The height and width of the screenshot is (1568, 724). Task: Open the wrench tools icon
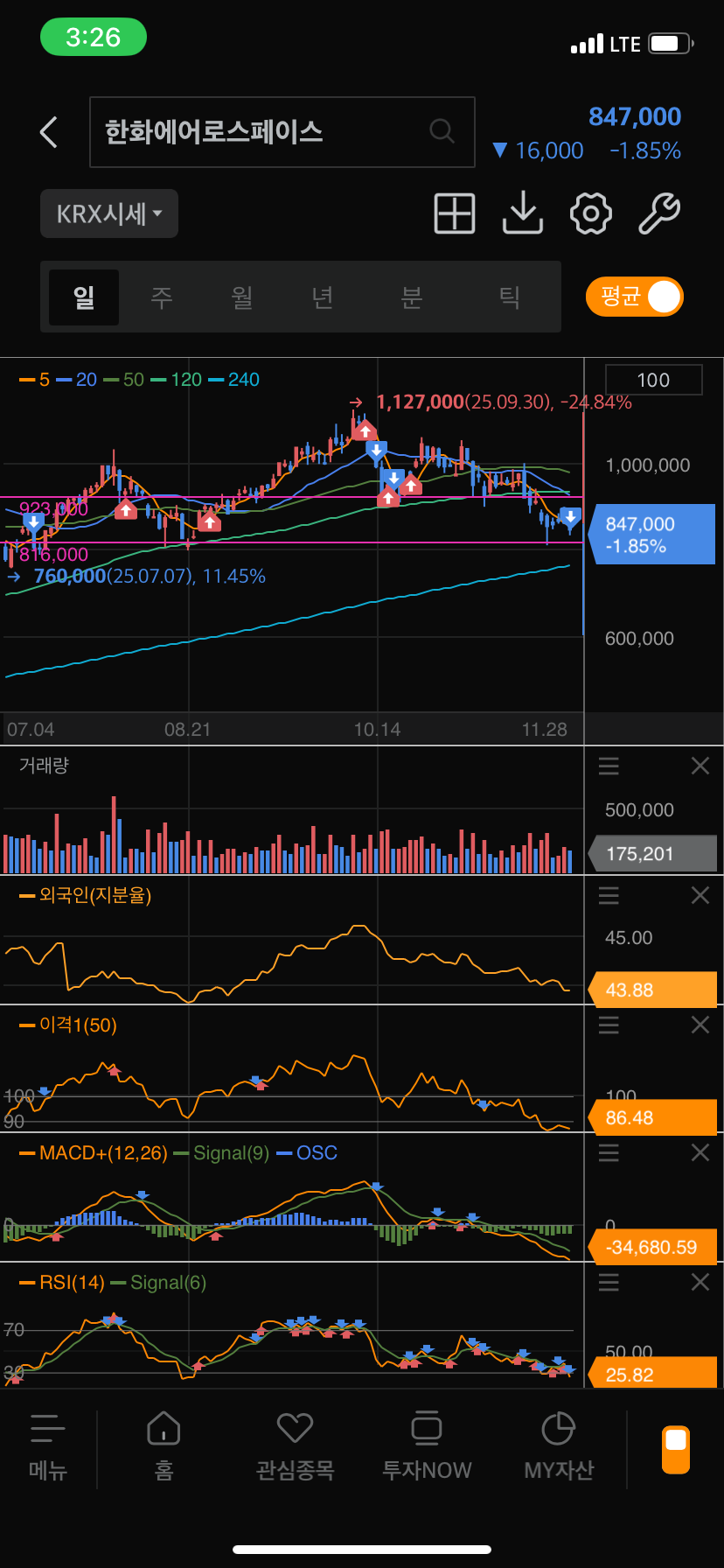(659, 213)
